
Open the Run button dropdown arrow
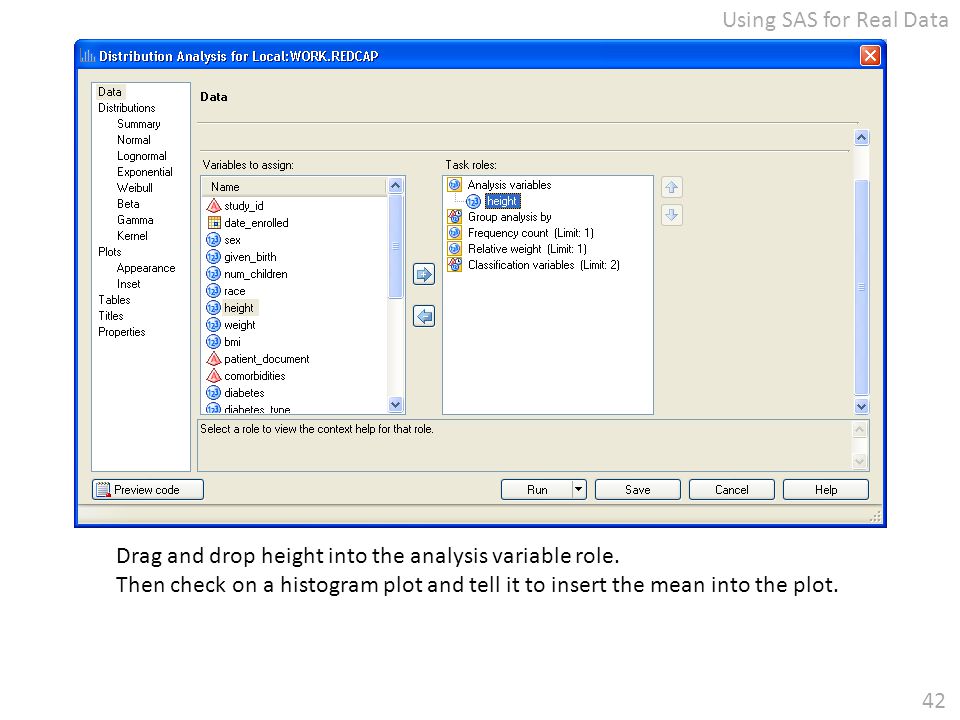tap(579, 489)
